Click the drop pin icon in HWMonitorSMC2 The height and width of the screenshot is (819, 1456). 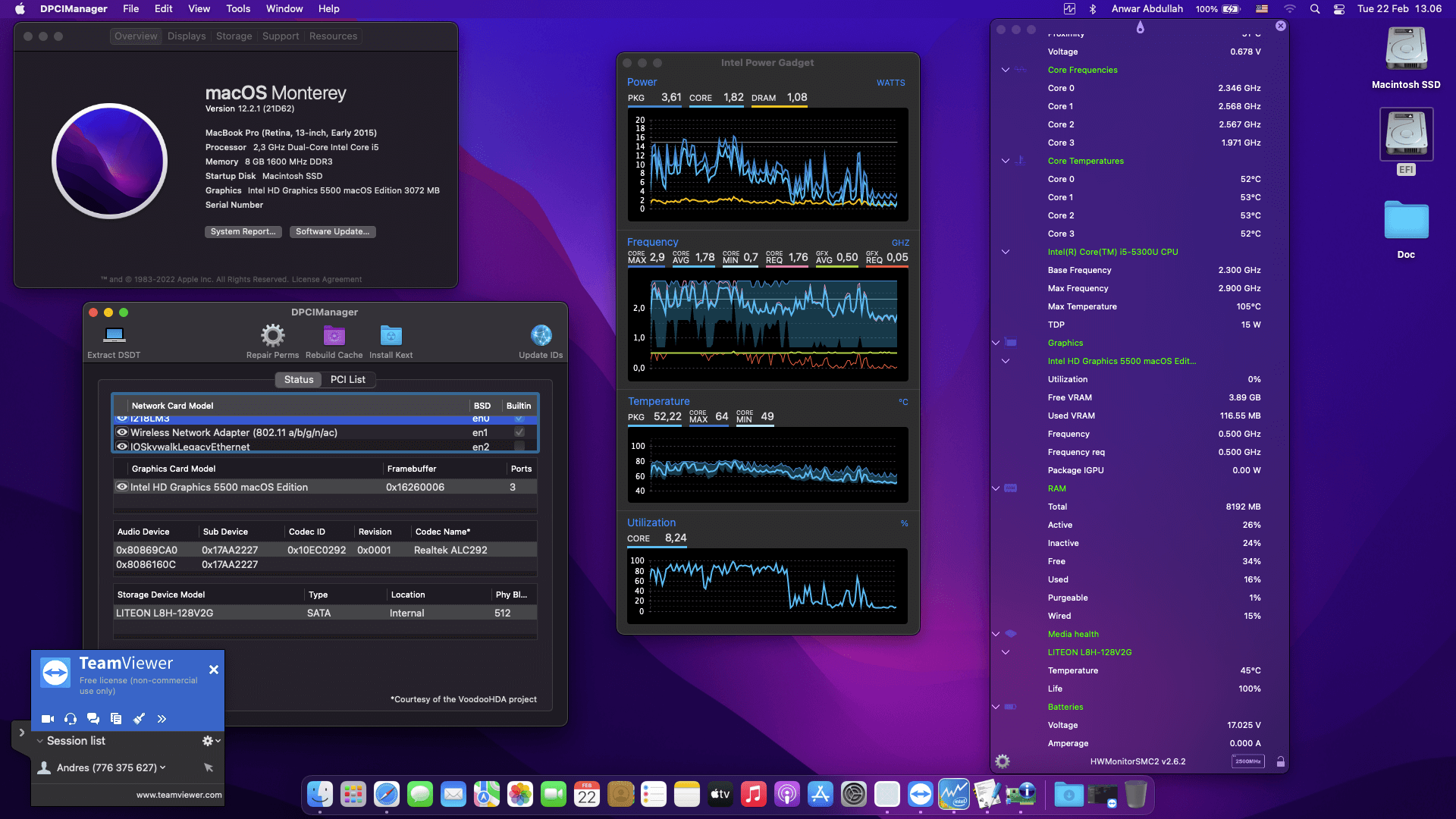[1140, 27]
